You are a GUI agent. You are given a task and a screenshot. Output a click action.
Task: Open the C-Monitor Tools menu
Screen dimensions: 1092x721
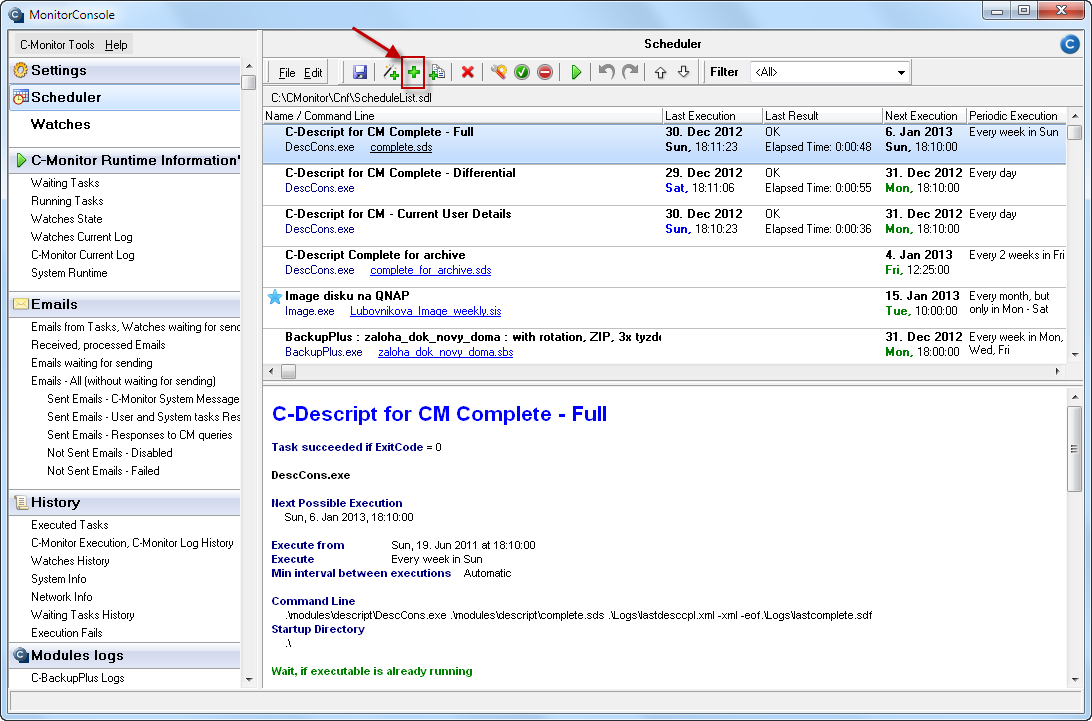(x=57, y=45)
